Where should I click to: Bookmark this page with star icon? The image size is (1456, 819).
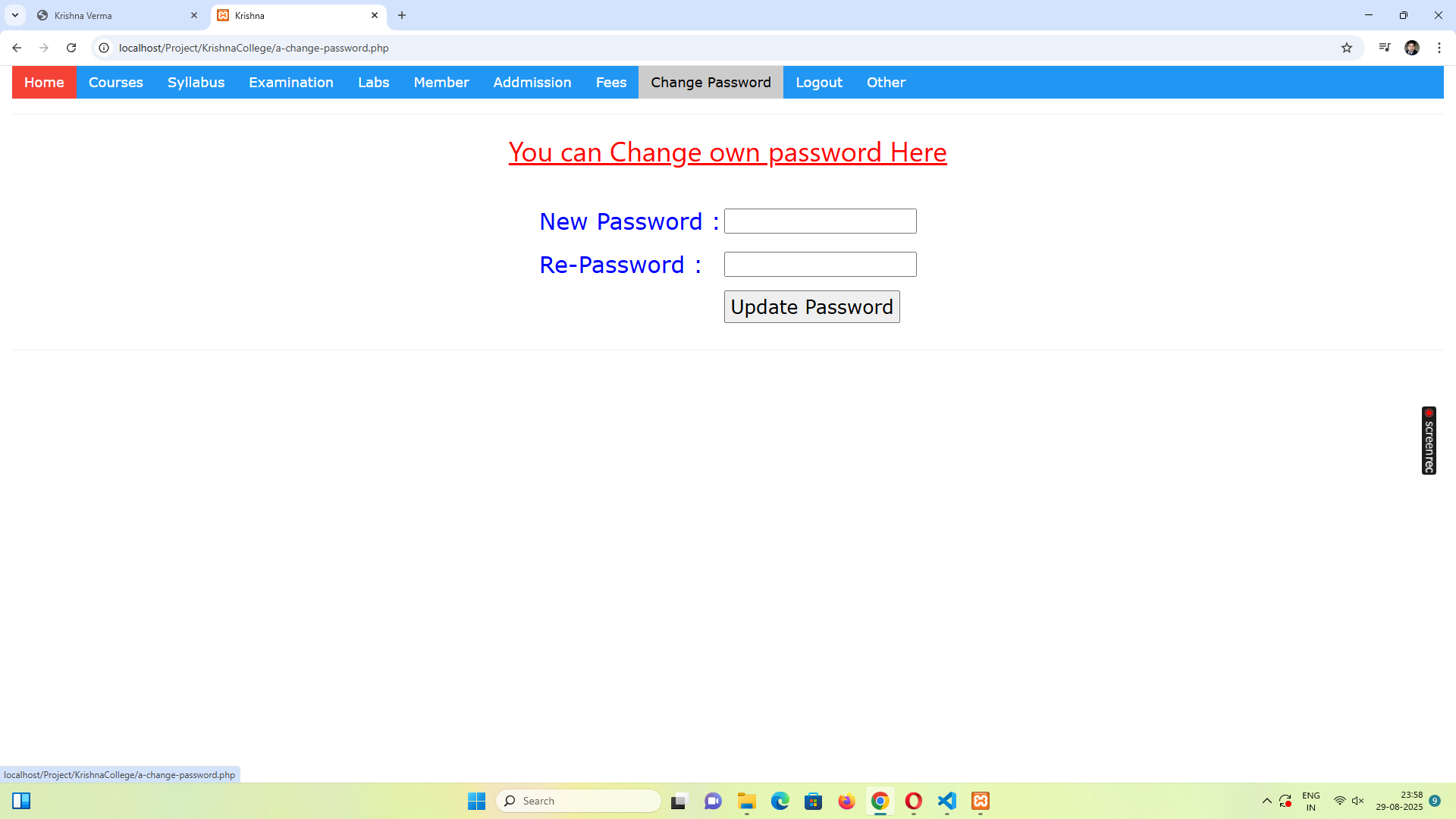pyautogui.click(x=1347, y=48)
